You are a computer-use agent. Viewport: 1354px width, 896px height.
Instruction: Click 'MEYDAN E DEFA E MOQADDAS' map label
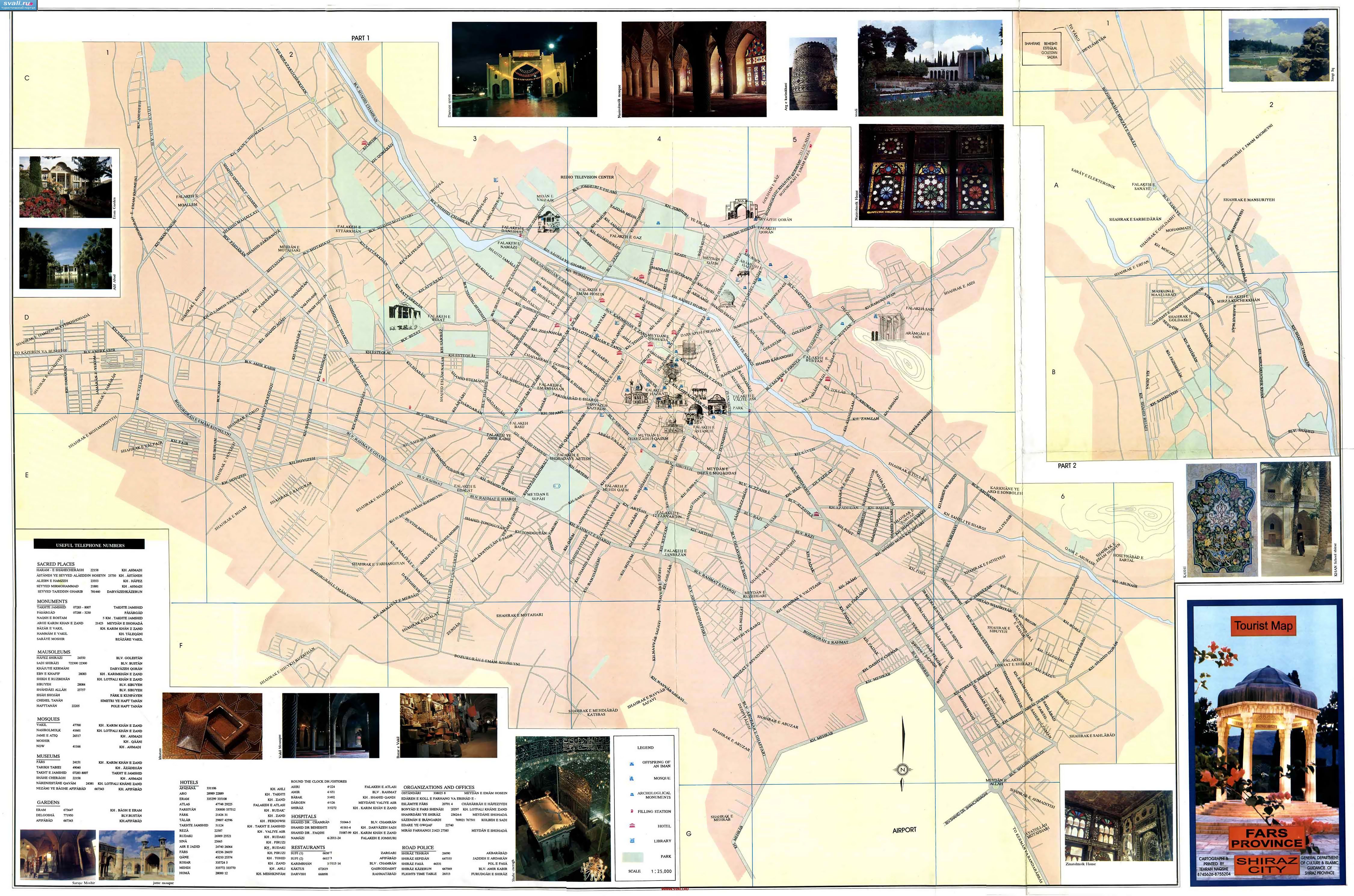point(717,470)
